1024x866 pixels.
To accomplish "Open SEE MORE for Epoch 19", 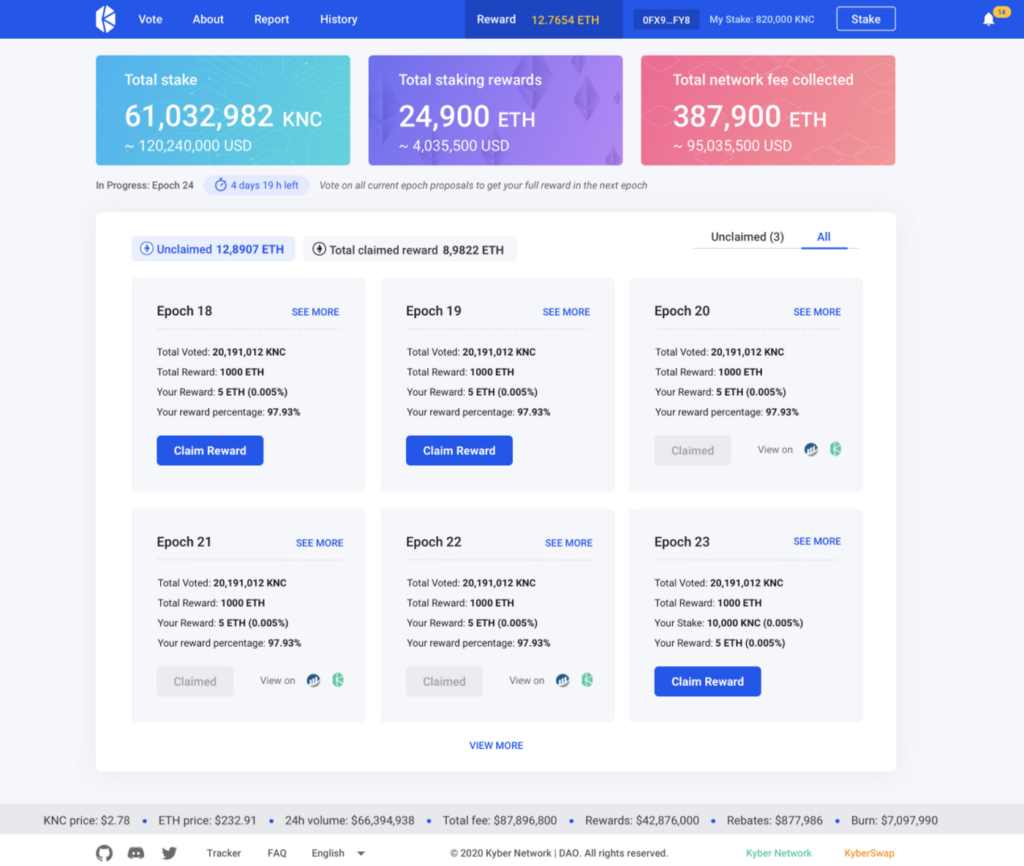I will (x=566, y=312).
